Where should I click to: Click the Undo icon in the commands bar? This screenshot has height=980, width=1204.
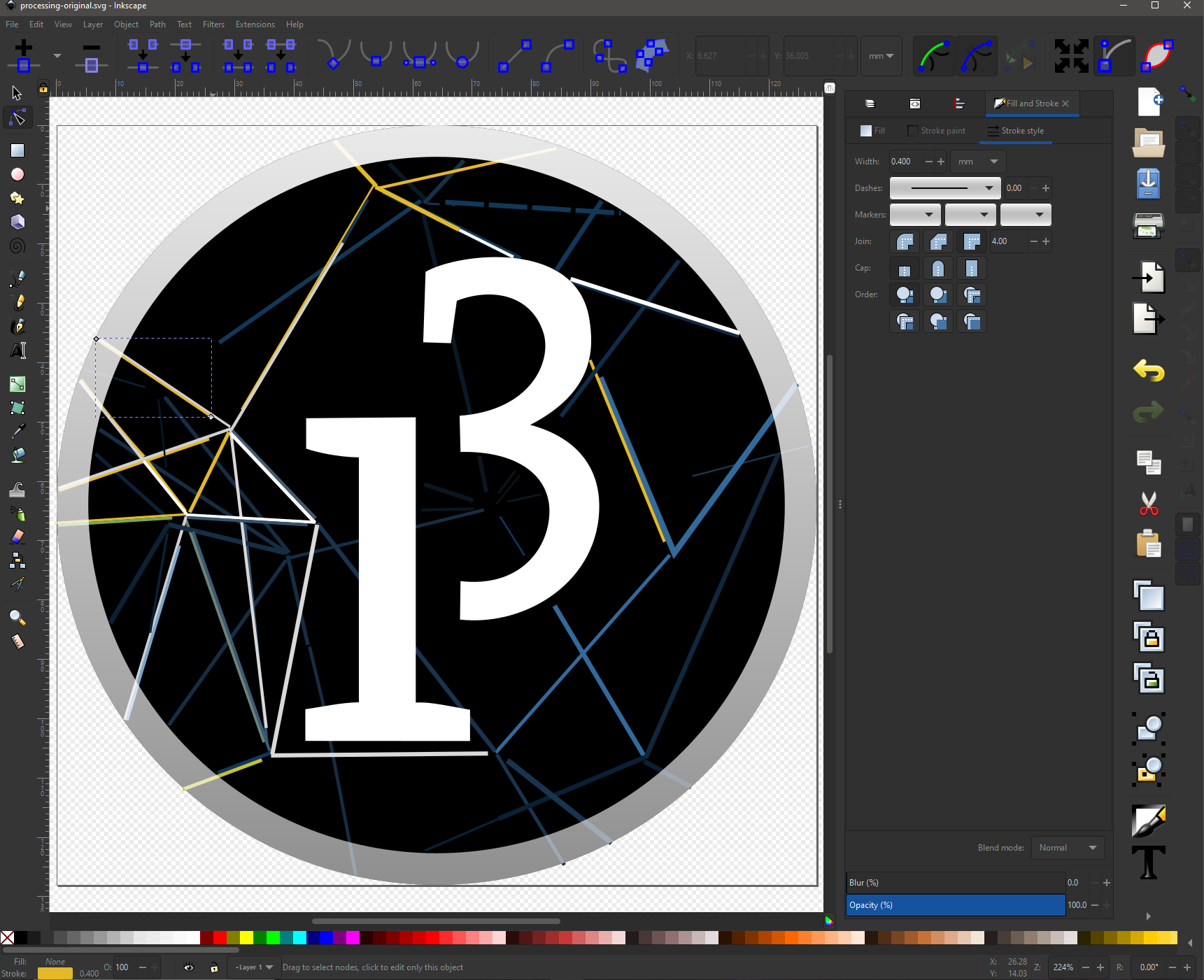[x=1148, y=371]
